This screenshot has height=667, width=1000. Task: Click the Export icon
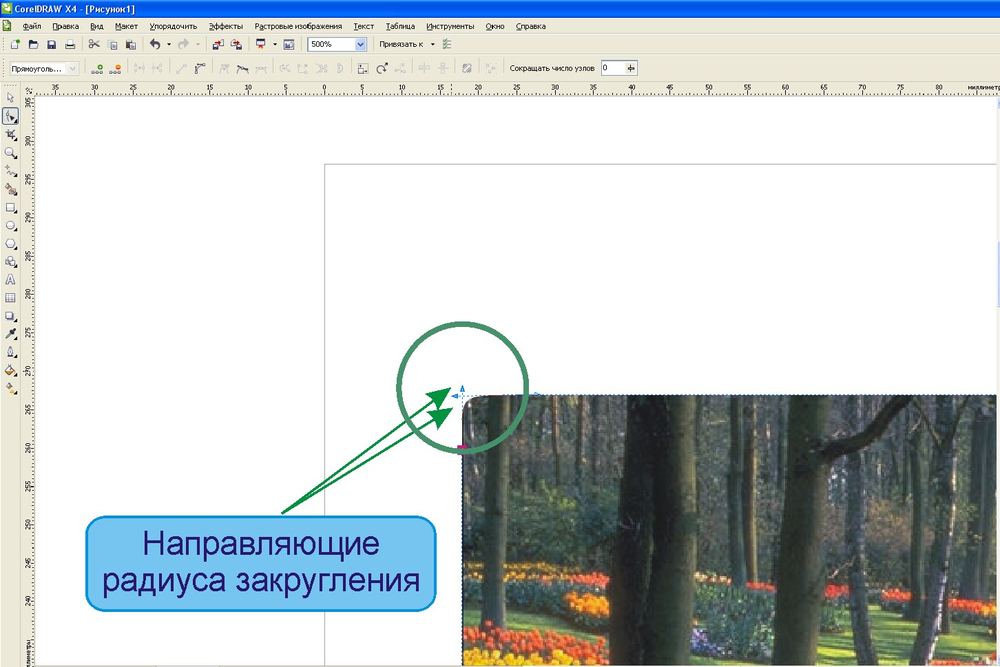(x=237, y=44)
